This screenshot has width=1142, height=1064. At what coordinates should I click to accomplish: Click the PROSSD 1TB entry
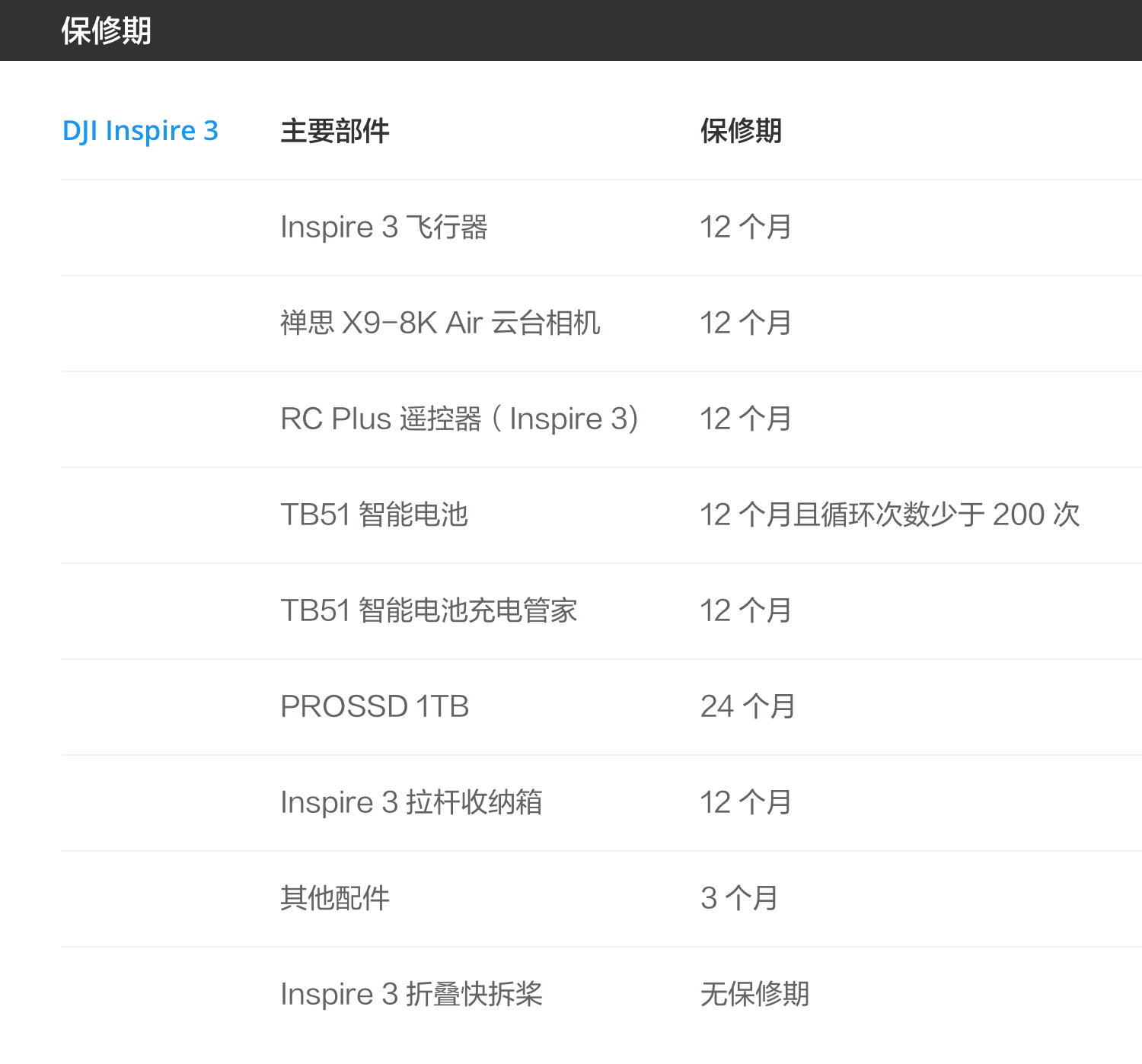[375, 707]
